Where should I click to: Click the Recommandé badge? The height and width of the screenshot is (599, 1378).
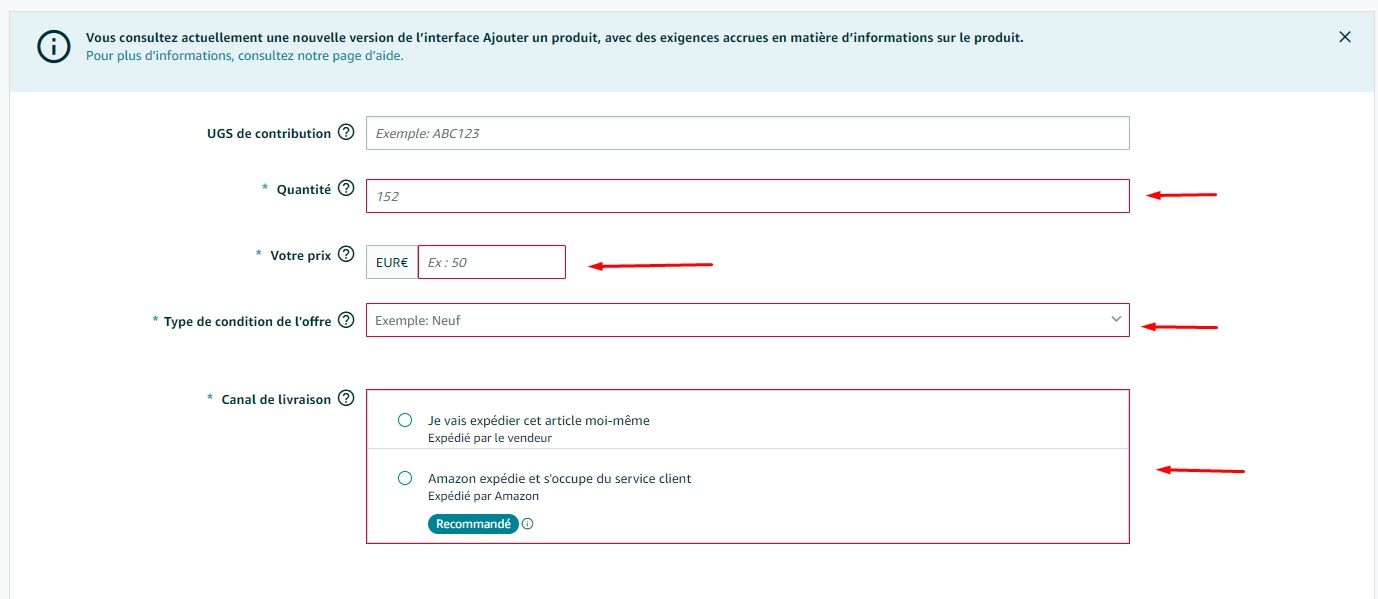coord(473,523)
